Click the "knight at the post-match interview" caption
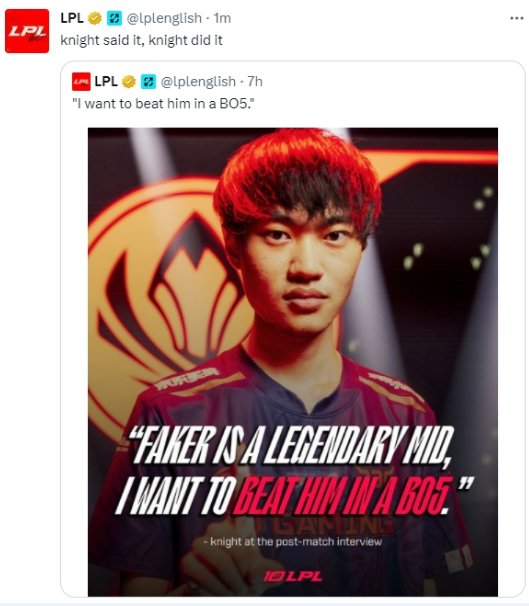 pyautogui.click(x=293, y=541)
